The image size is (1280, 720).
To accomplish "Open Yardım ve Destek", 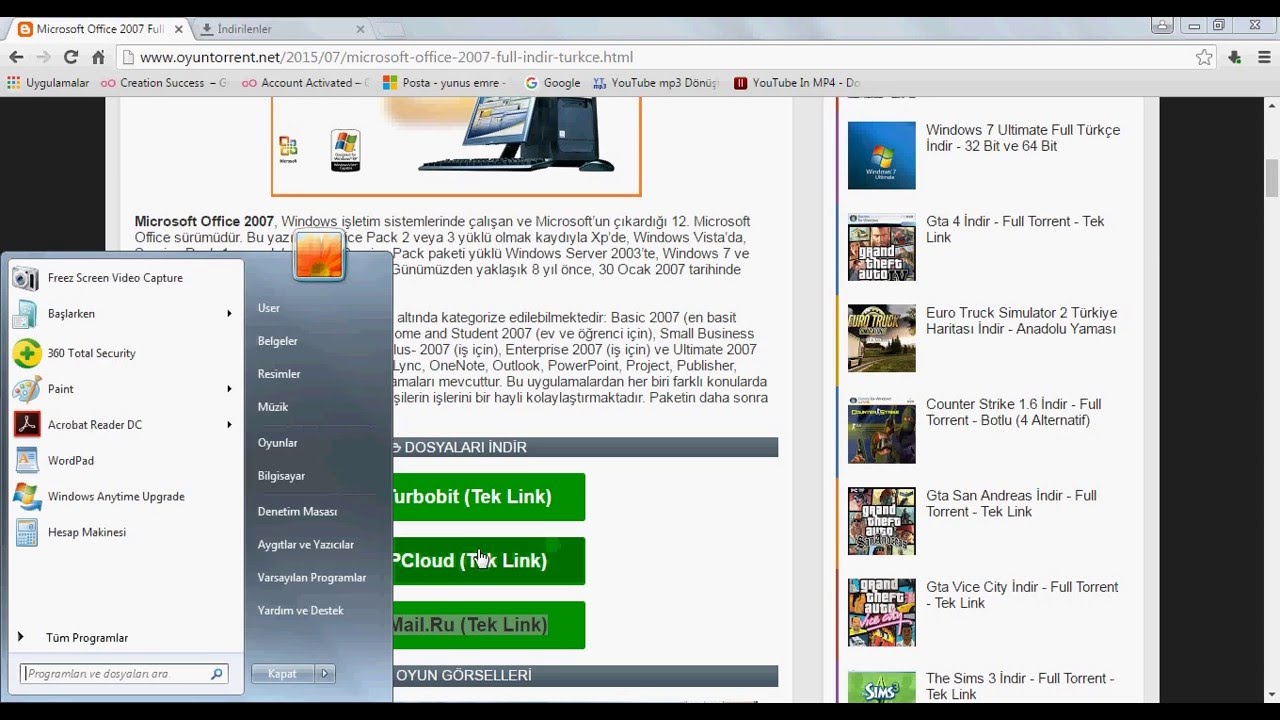I will pyautogui.click(x=300, y=611).
